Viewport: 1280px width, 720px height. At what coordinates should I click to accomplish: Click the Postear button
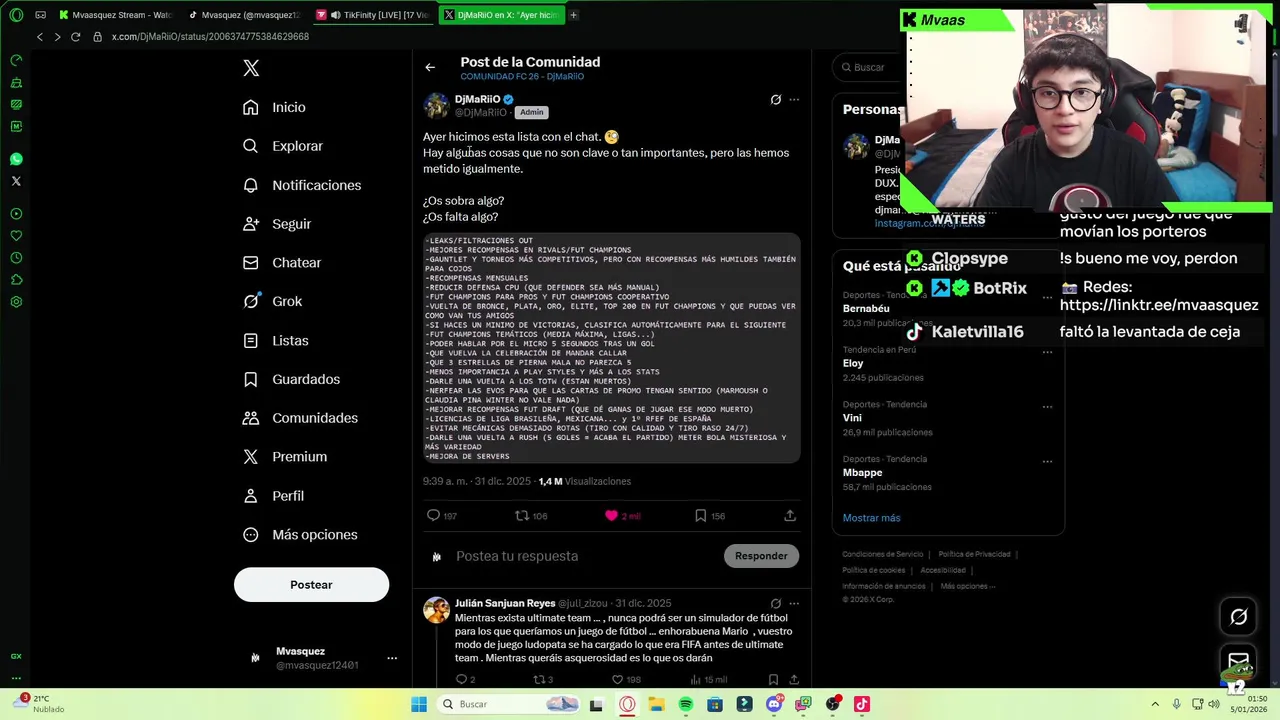(x=311, y=585)
